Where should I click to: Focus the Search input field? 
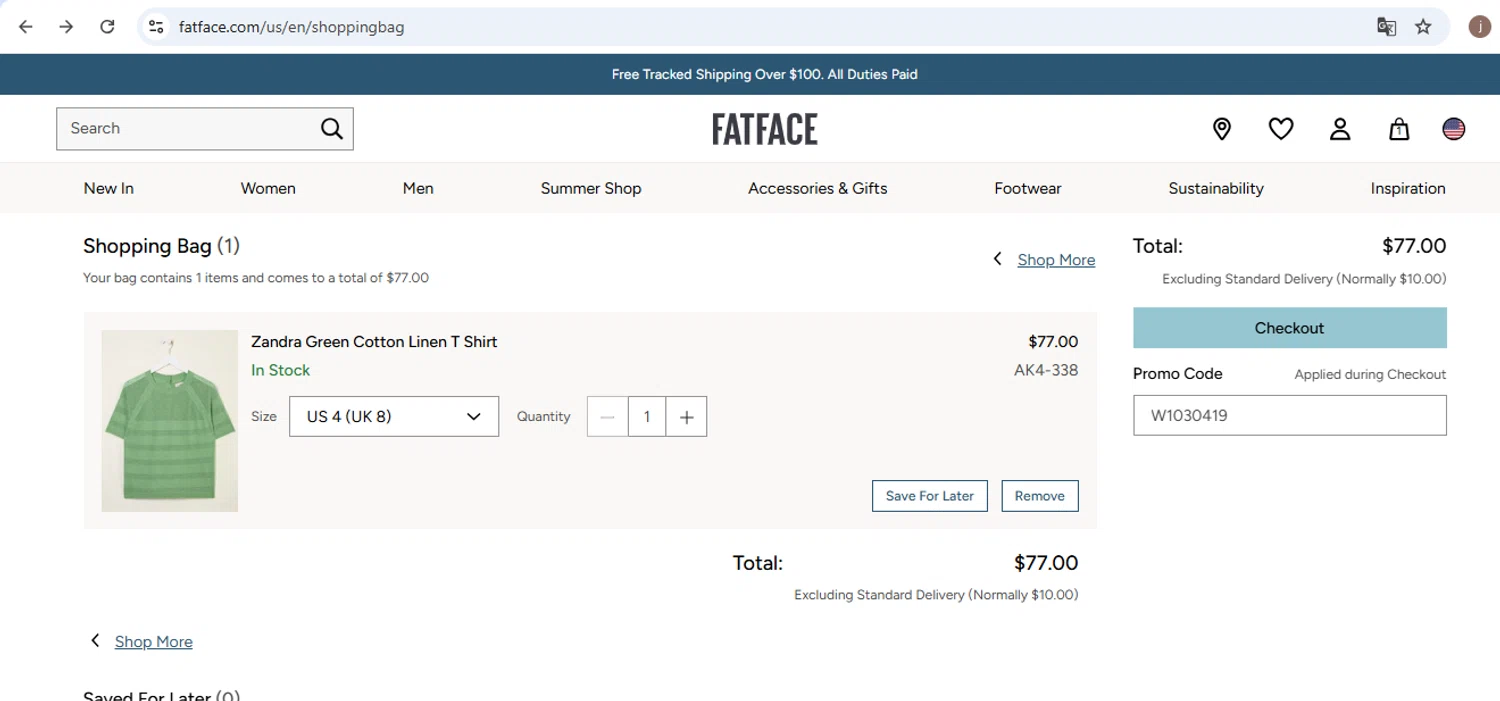[190, 129]
